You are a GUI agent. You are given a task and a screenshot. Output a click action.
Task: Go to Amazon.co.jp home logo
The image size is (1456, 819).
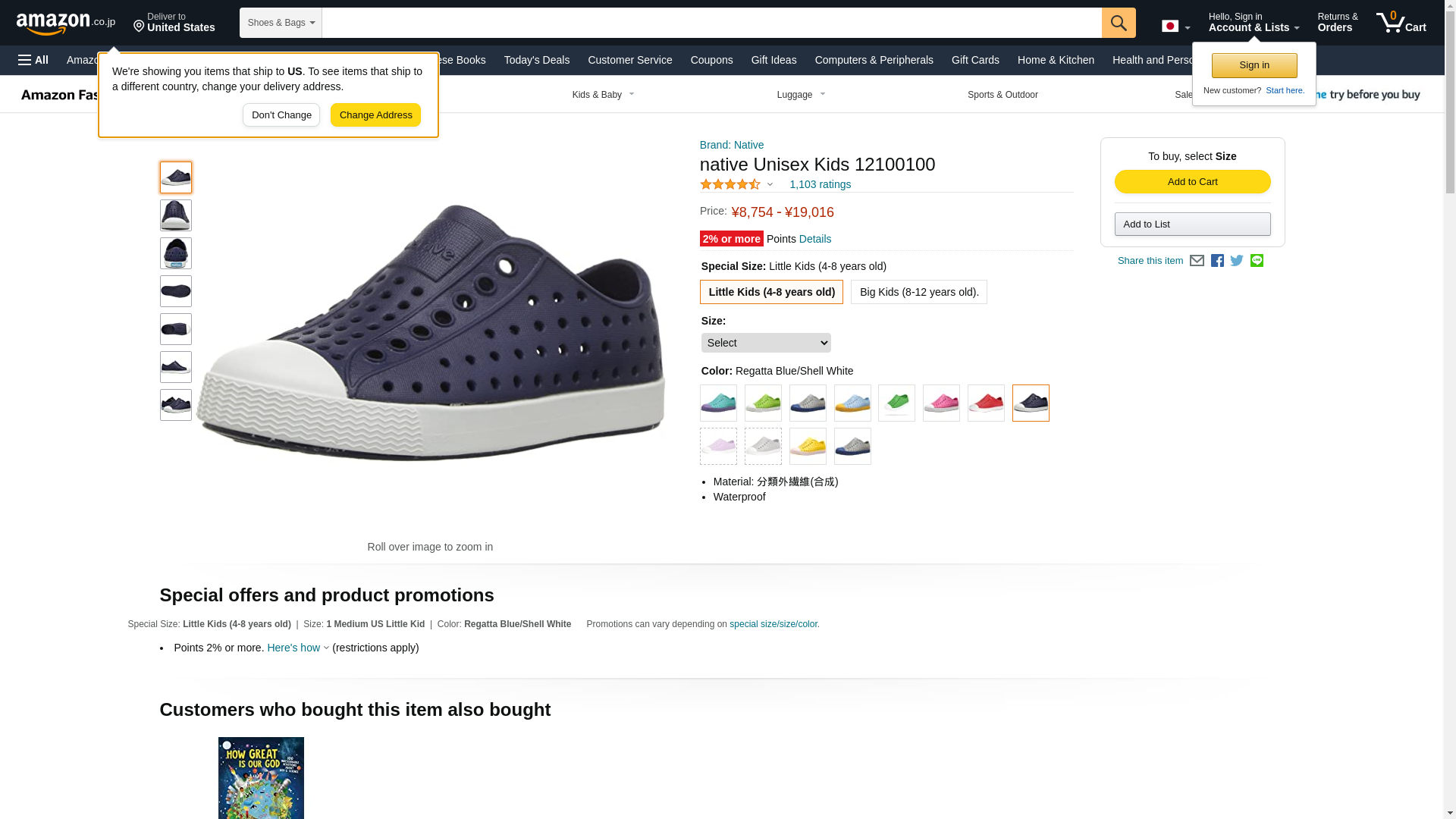click(x=65, y=24)
